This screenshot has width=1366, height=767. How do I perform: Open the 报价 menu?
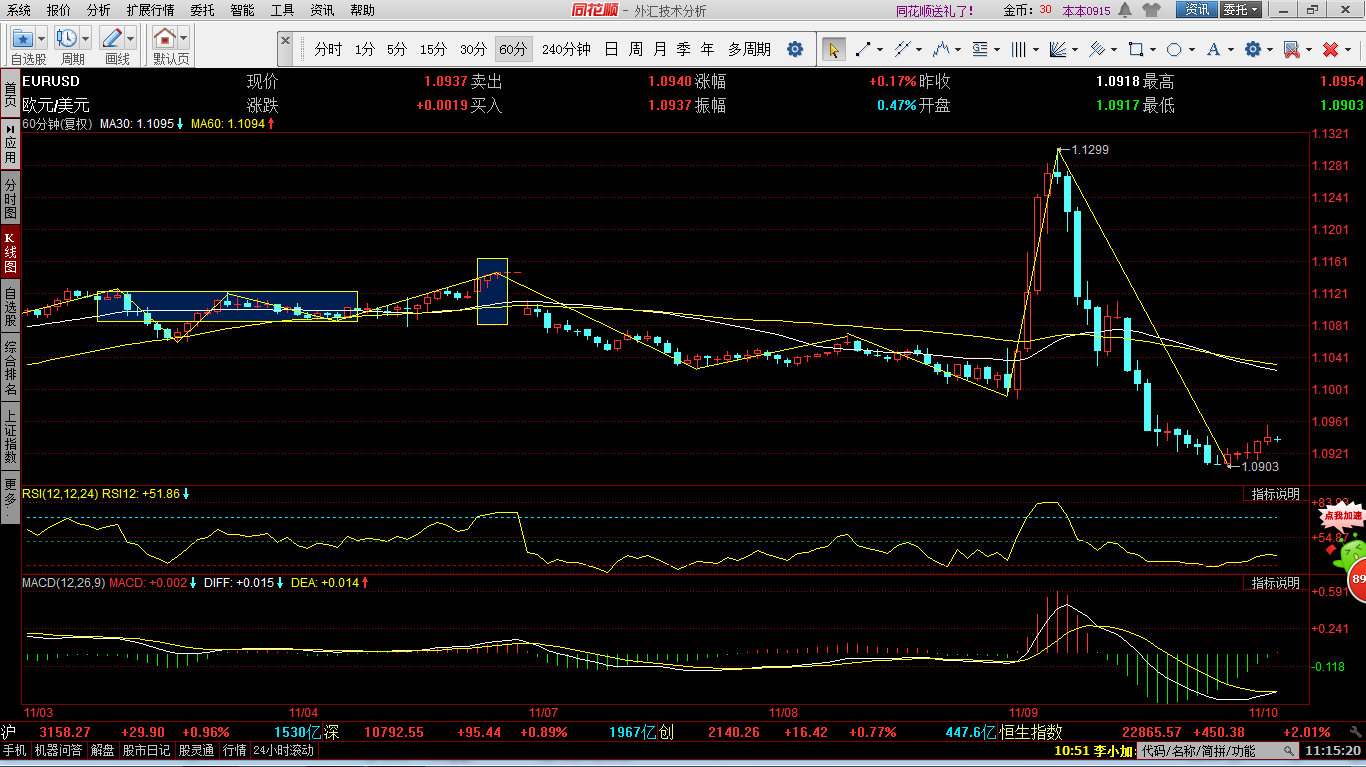tap(59, 10)
